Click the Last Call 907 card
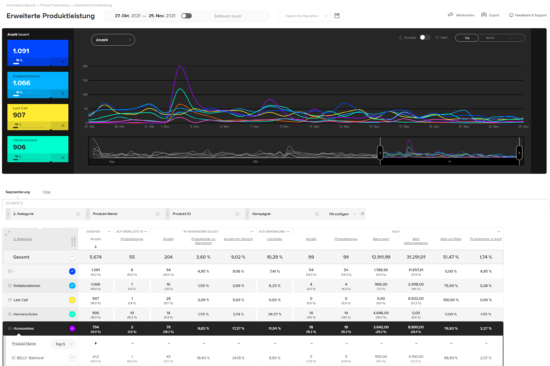This screenshot has height=366, width=550. (38, 117)
